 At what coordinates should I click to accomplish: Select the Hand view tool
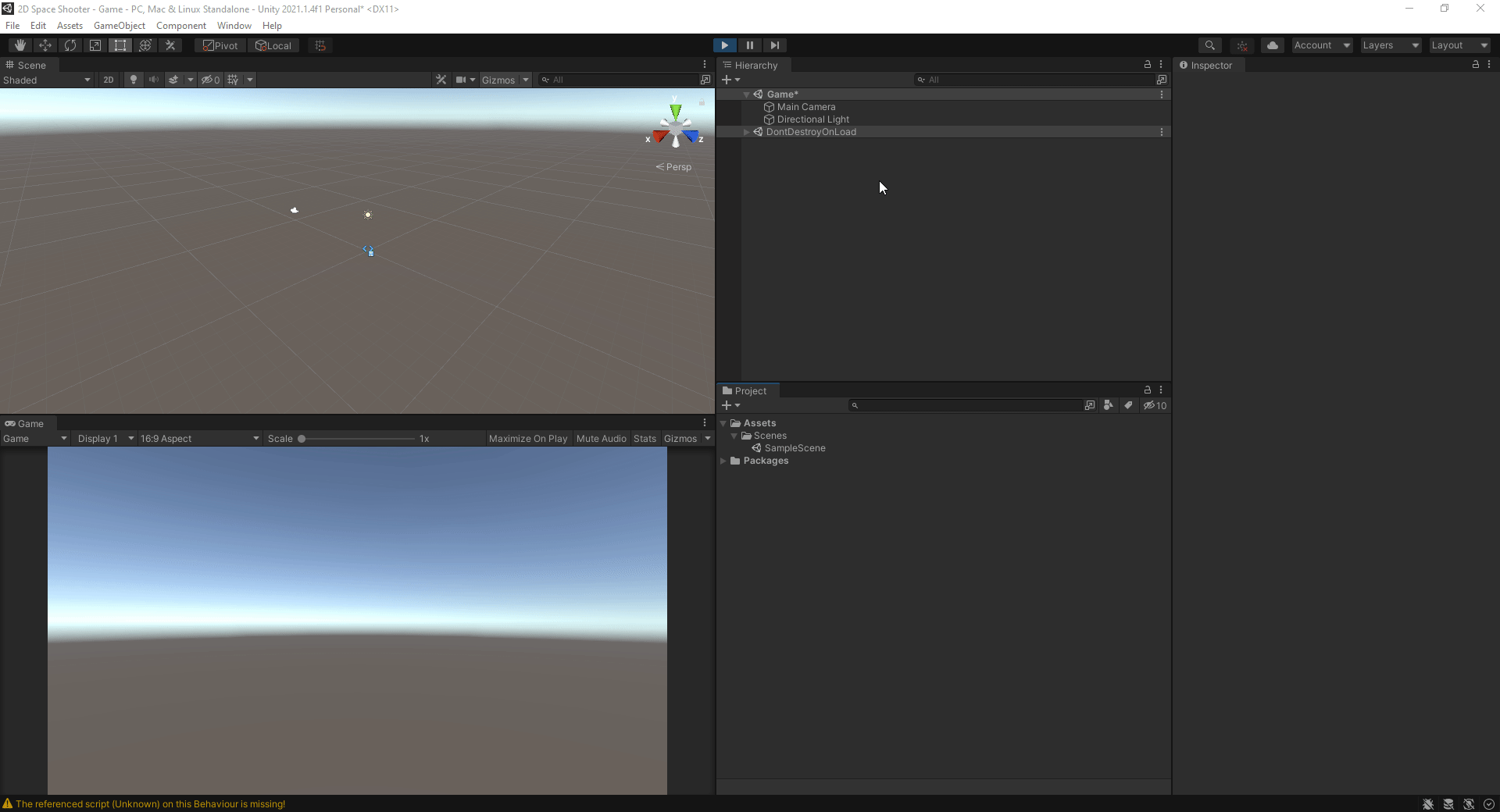pos(20,45)
